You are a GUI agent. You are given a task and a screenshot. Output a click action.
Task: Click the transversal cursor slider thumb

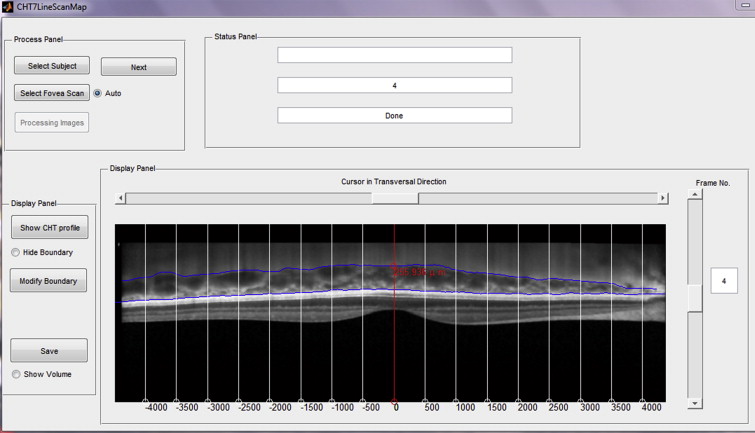(395, 198)
